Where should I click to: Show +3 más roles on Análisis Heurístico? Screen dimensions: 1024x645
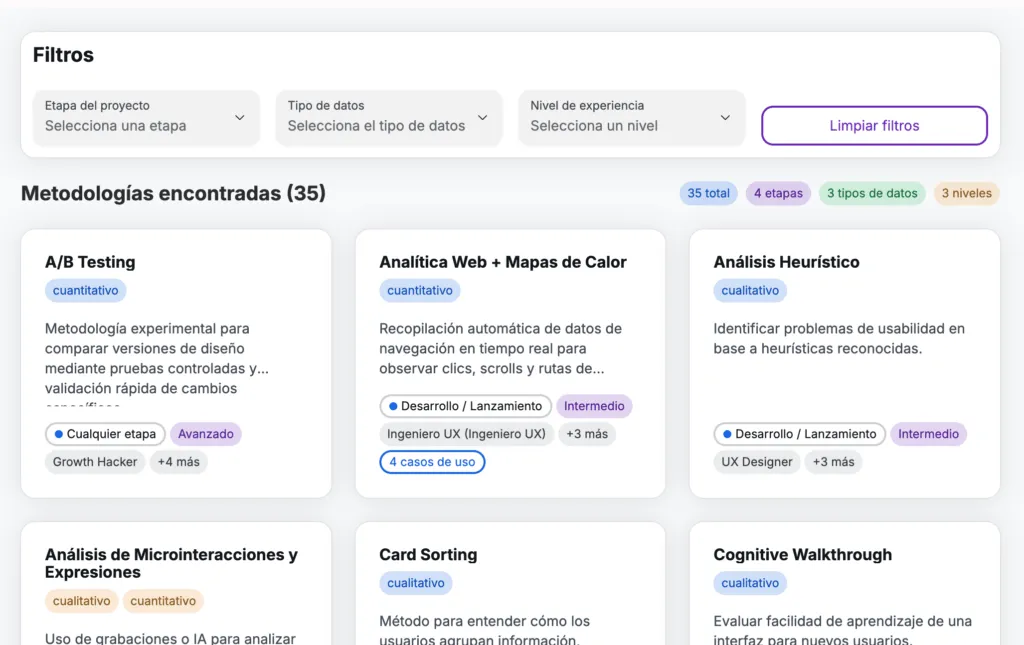coord(833,462)
